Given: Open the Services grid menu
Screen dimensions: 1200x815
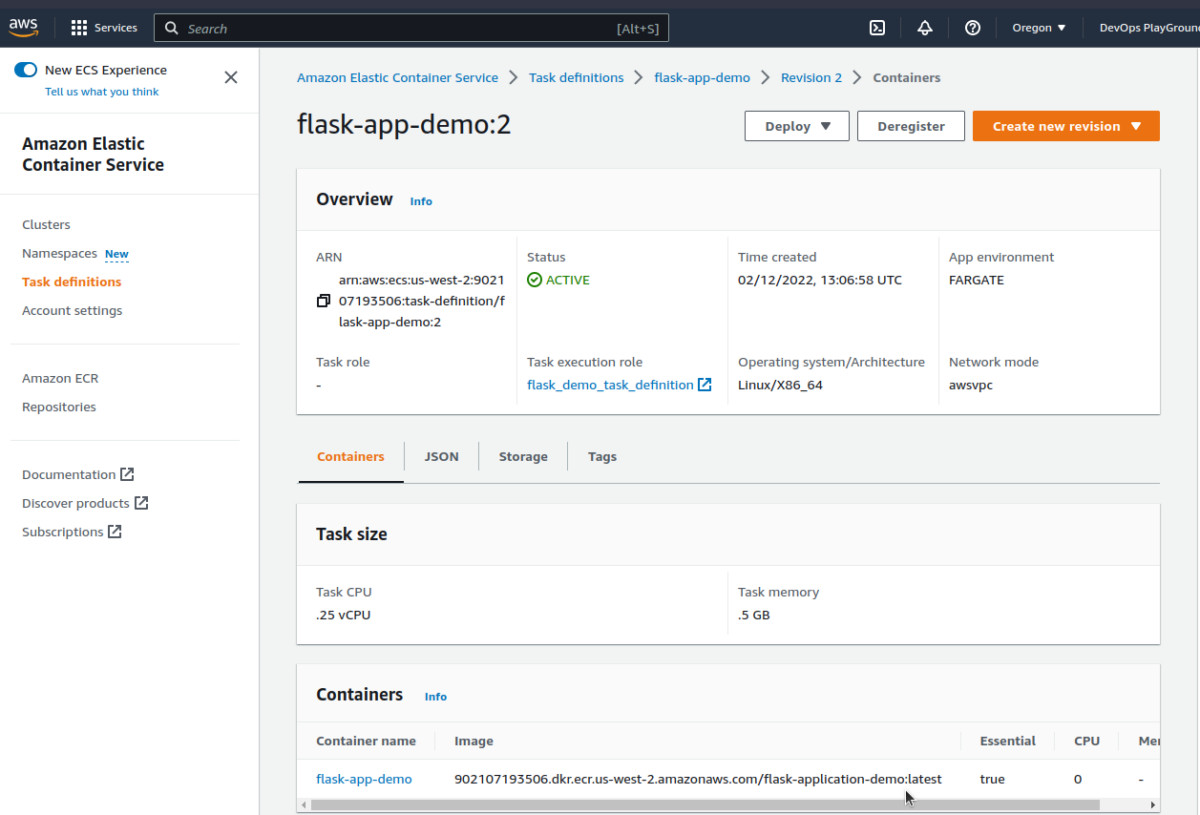Looking at the screenshot, I should tap(104, 28).
